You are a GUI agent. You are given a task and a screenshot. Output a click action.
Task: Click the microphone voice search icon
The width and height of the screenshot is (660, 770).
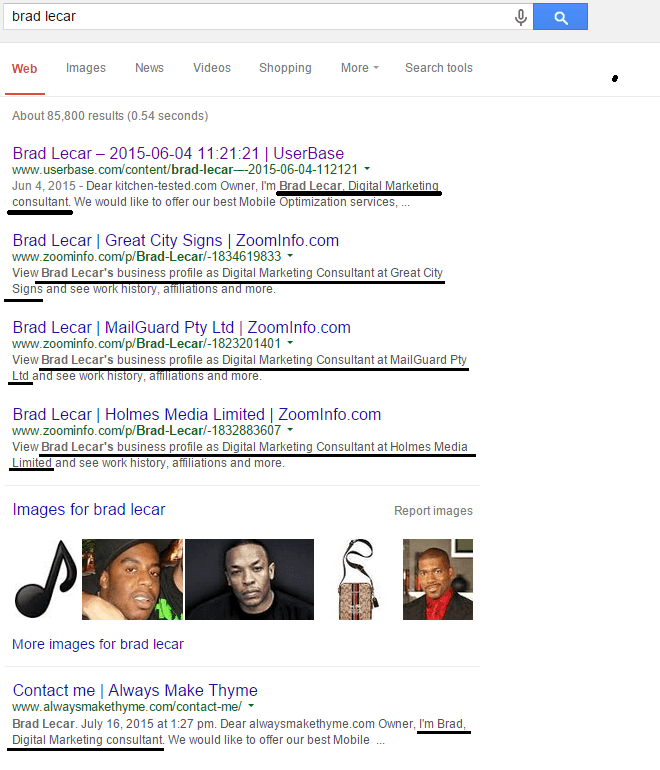[521, 17]
